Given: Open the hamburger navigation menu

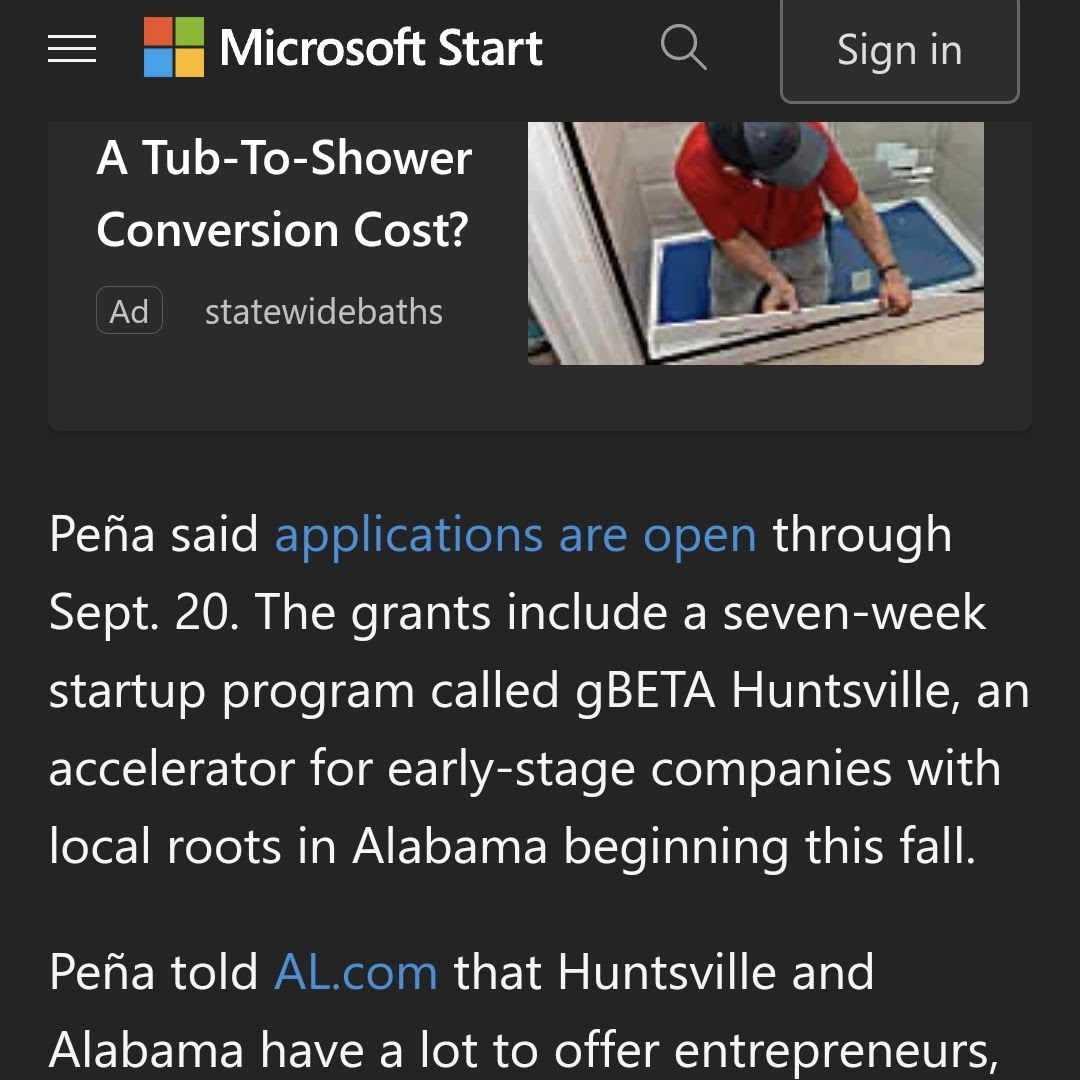Looking at the screenshot, I should (x=72, y=48).
